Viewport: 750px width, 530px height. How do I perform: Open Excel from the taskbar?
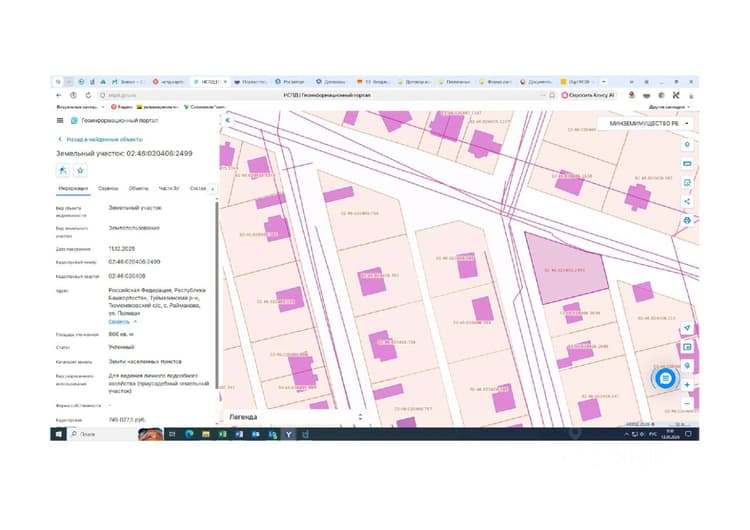point(222,434)
